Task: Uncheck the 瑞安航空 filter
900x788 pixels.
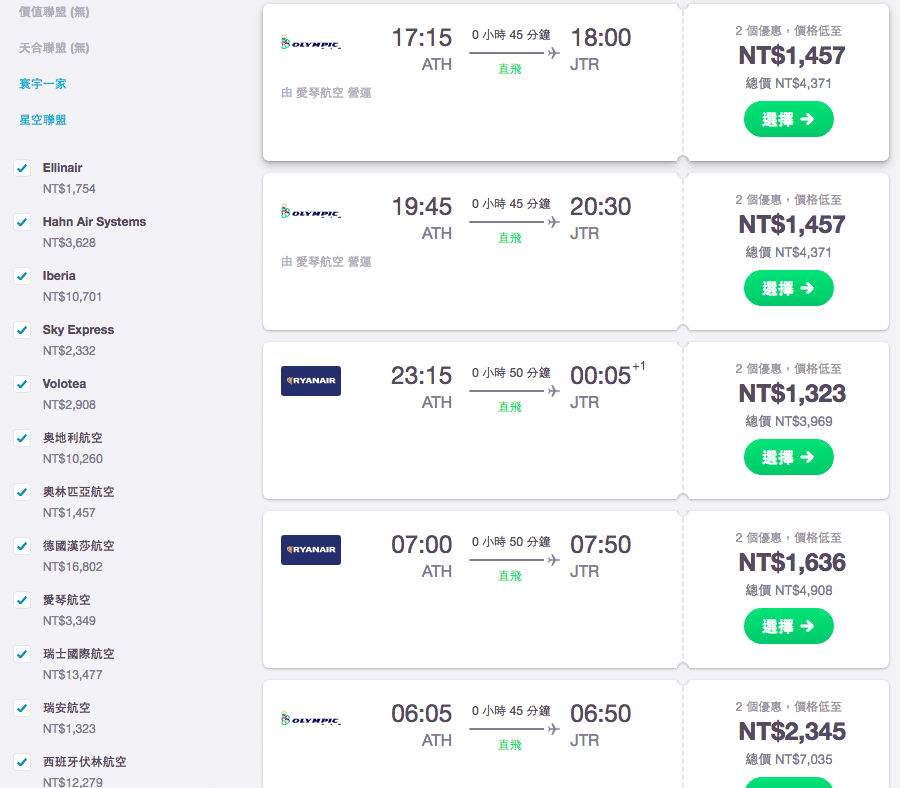Action: tap(22, 708)
